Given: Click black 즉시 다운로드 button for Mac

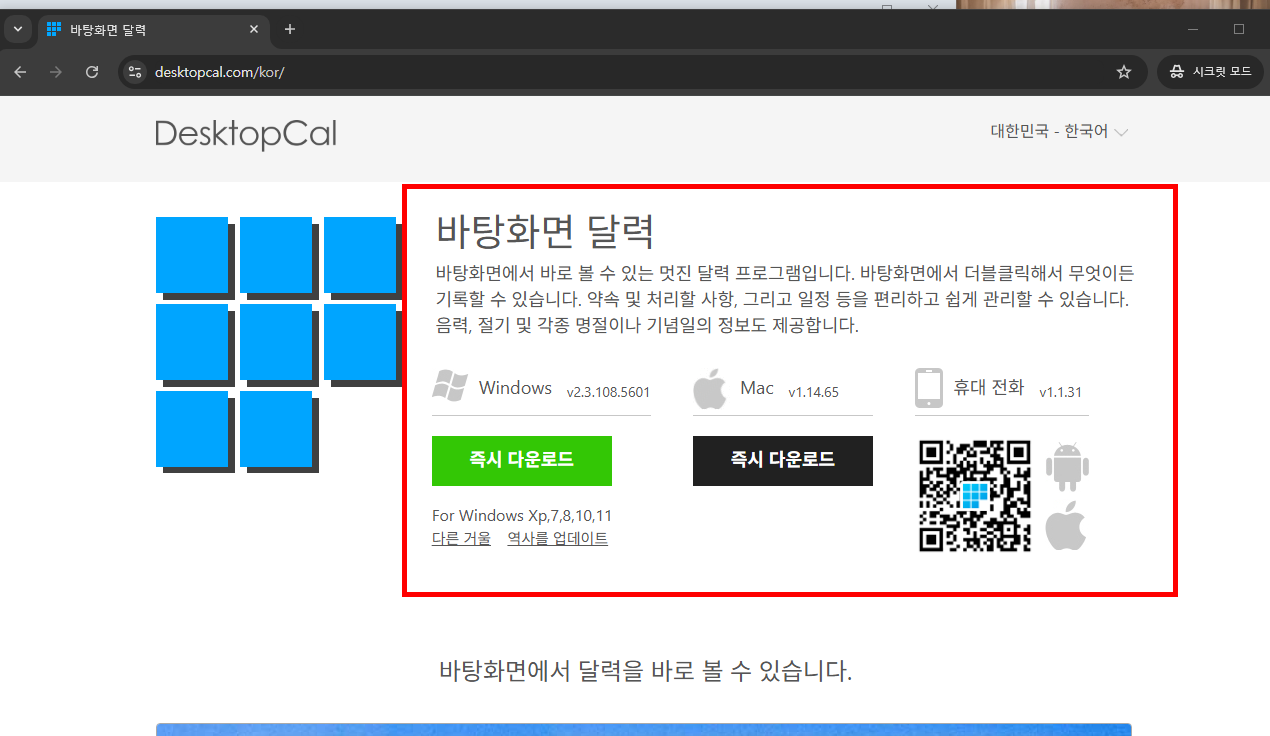Looking at the screenshot, I should coord(783,461).
